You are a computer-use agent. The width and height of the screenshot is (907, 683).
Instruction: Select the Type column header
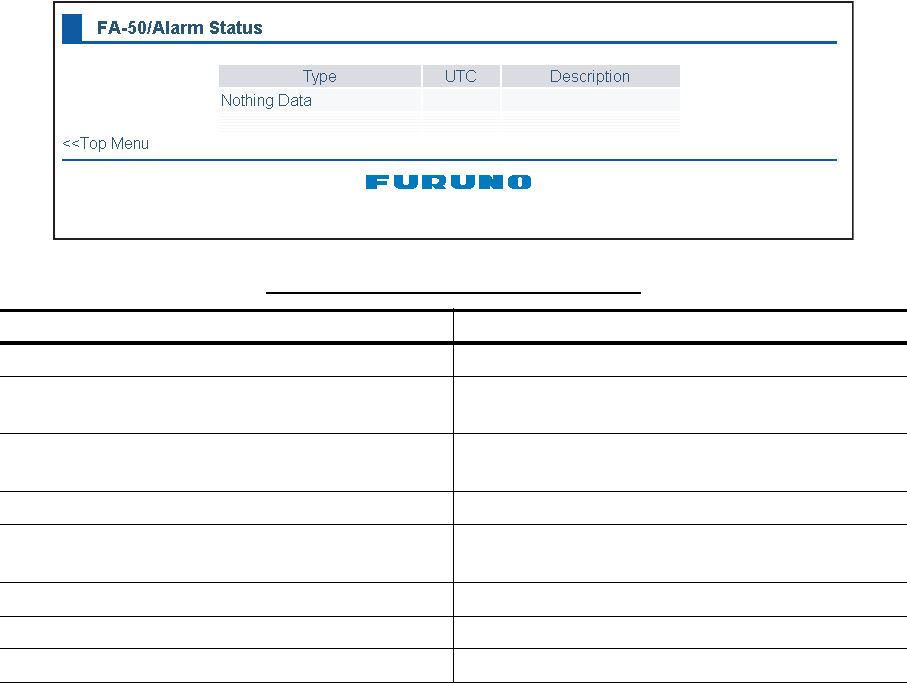coord(320,76)
